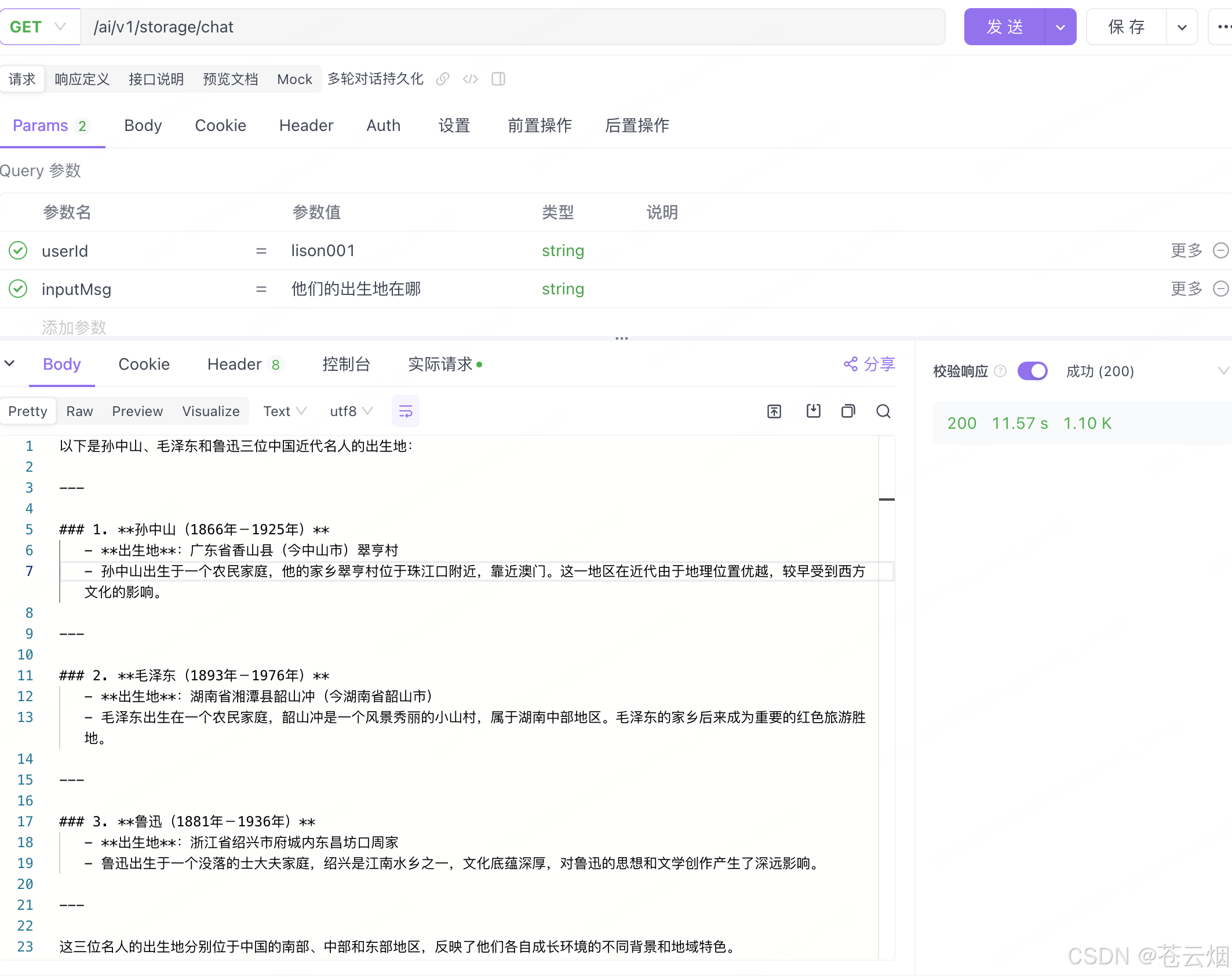This screenshot has height=977, width=1232.
Task: Click the download response icon
Action: 814,411
